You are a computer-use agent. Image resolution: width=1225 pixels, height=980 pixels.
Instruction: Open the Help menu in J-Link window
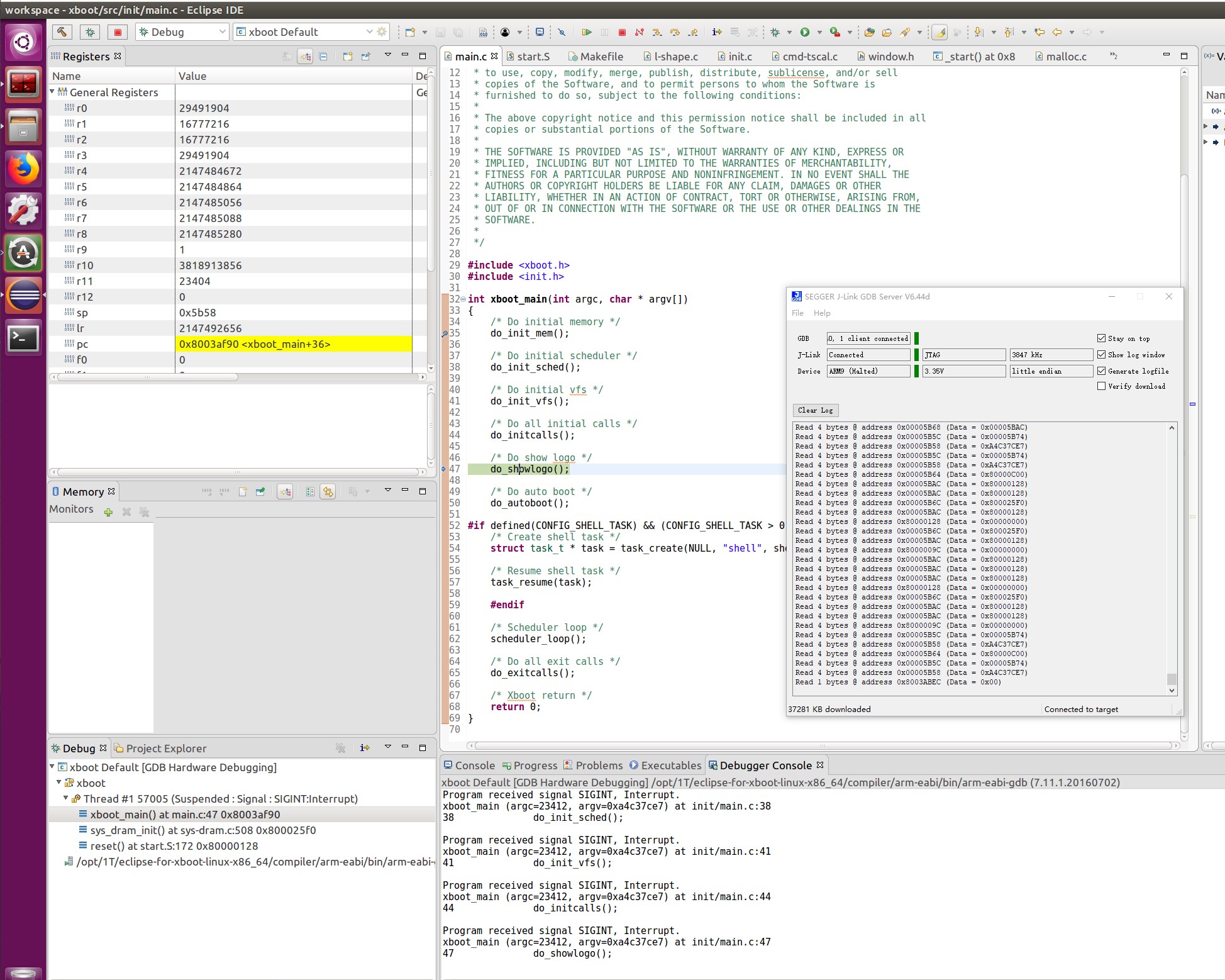(821, 313)
